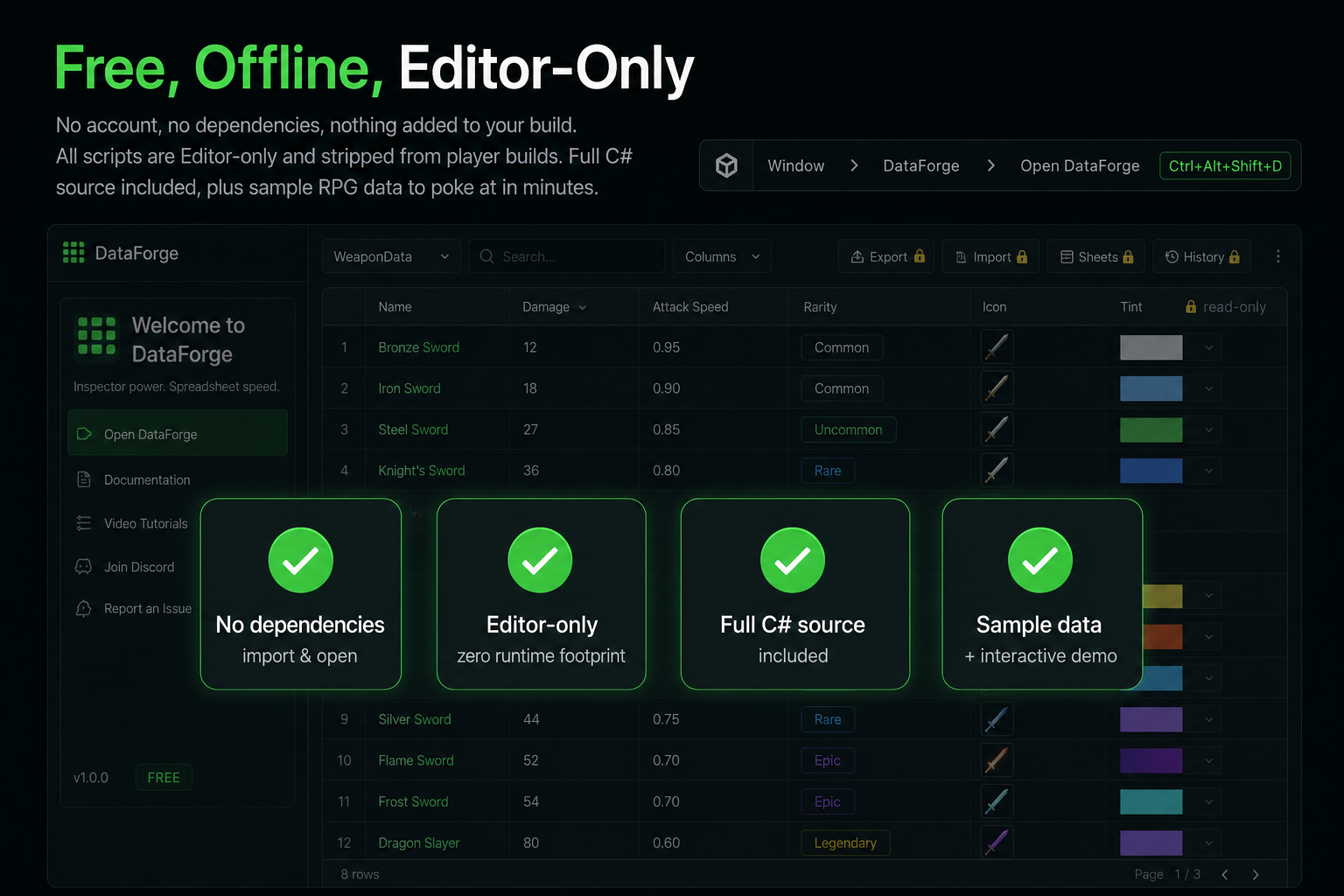Click the History button
Image resolution: width=1344 pixels, height=896 pixels.
pyautogui.click(x=1201, y=256)
